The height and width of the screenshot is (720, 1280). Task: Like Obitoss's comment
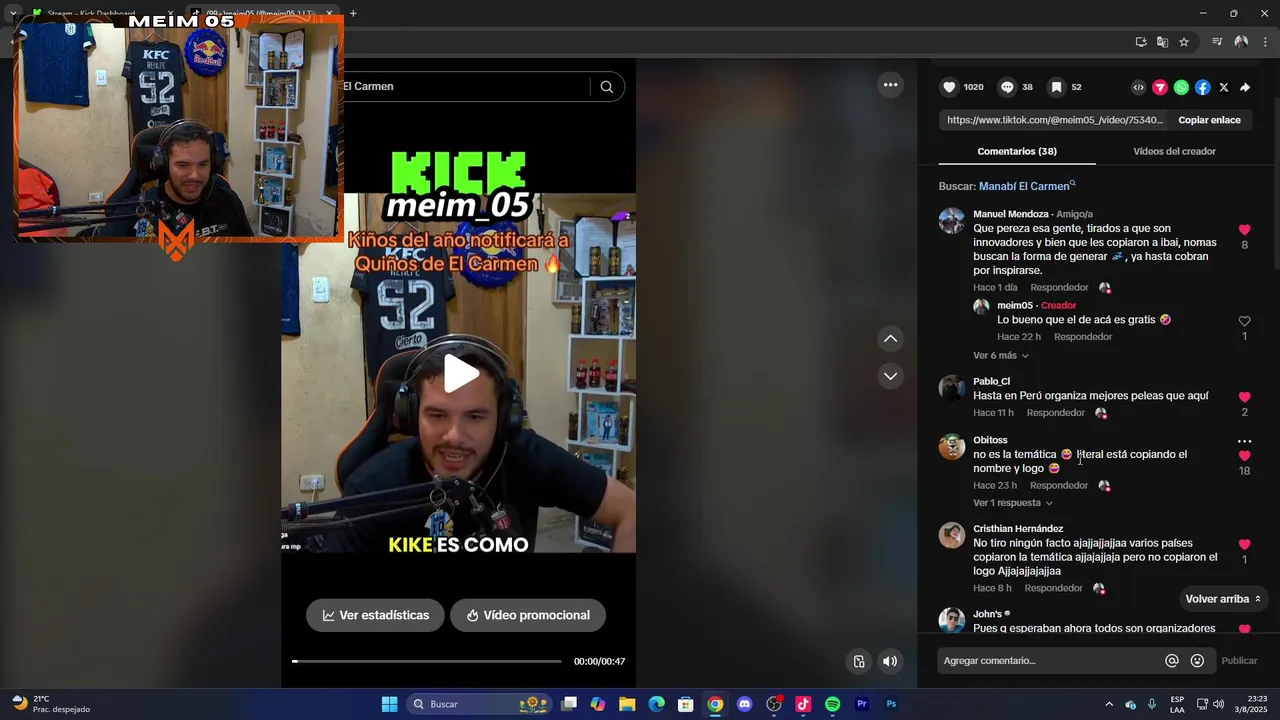coord(1244,456)
